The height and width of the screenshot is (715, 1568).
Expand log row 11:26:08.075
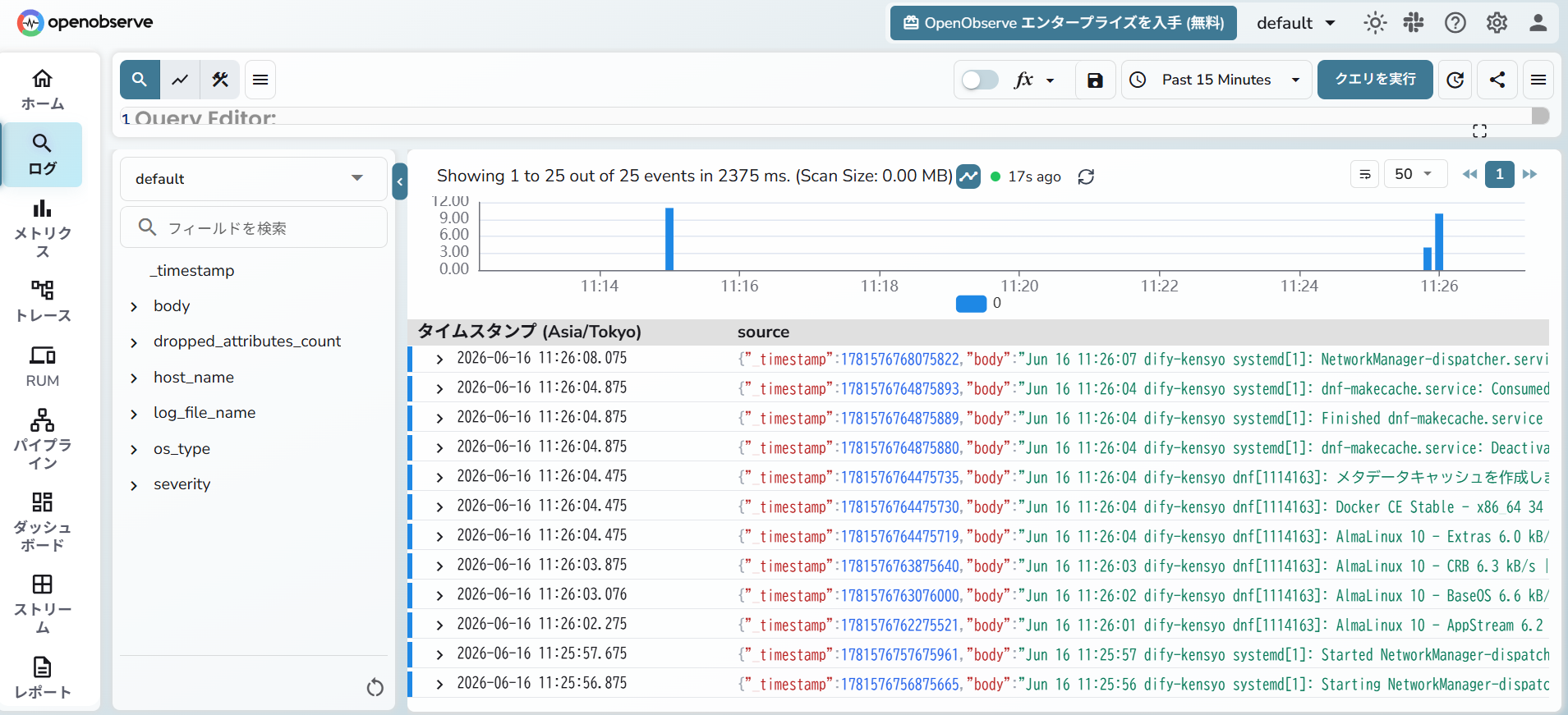(439, 359)
